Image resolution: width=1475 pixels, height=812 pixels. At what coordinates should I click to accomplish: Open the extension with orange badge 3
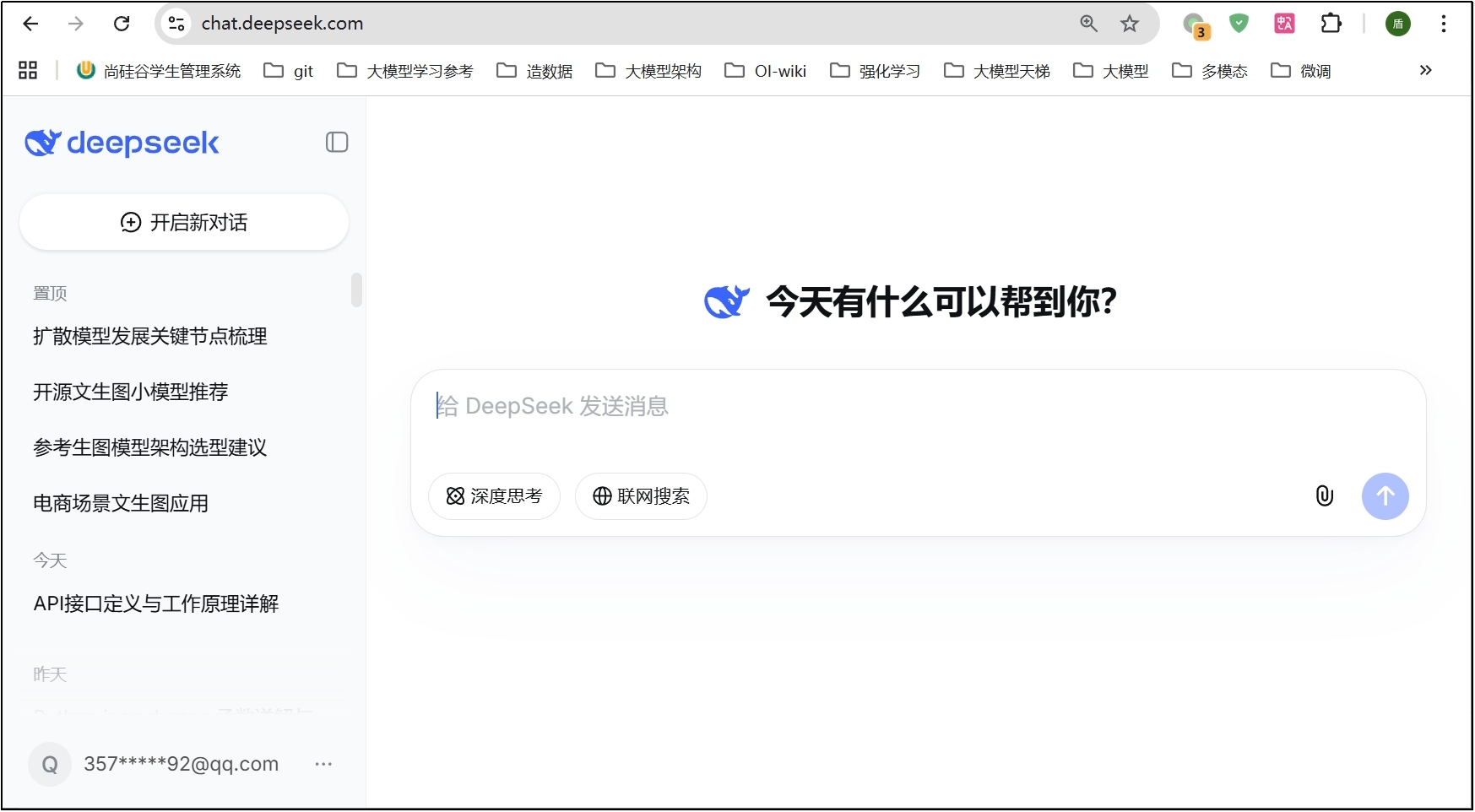point(1196,25)
